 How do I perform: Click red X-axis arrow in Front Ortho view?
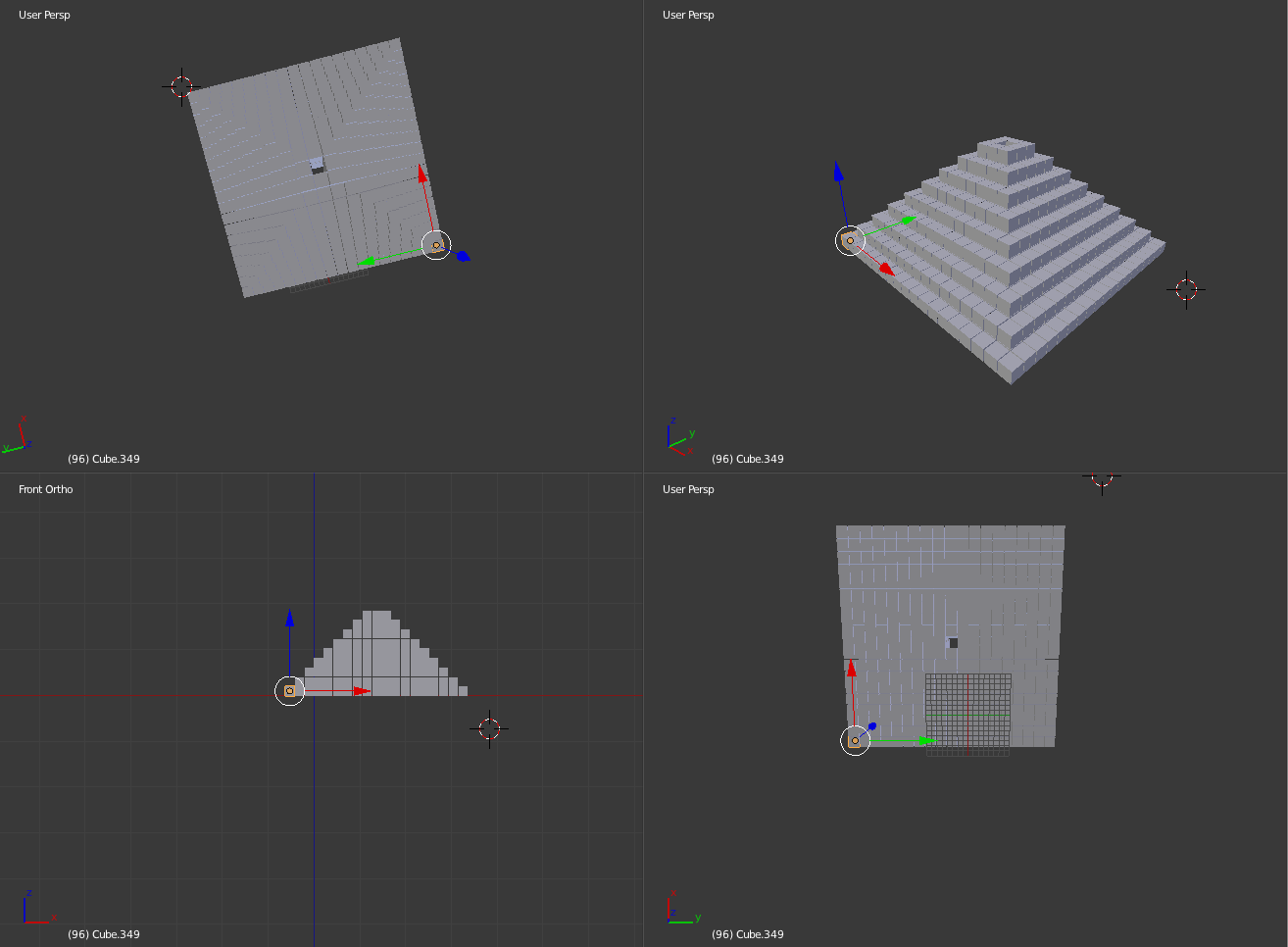click(x=362, y=691)
